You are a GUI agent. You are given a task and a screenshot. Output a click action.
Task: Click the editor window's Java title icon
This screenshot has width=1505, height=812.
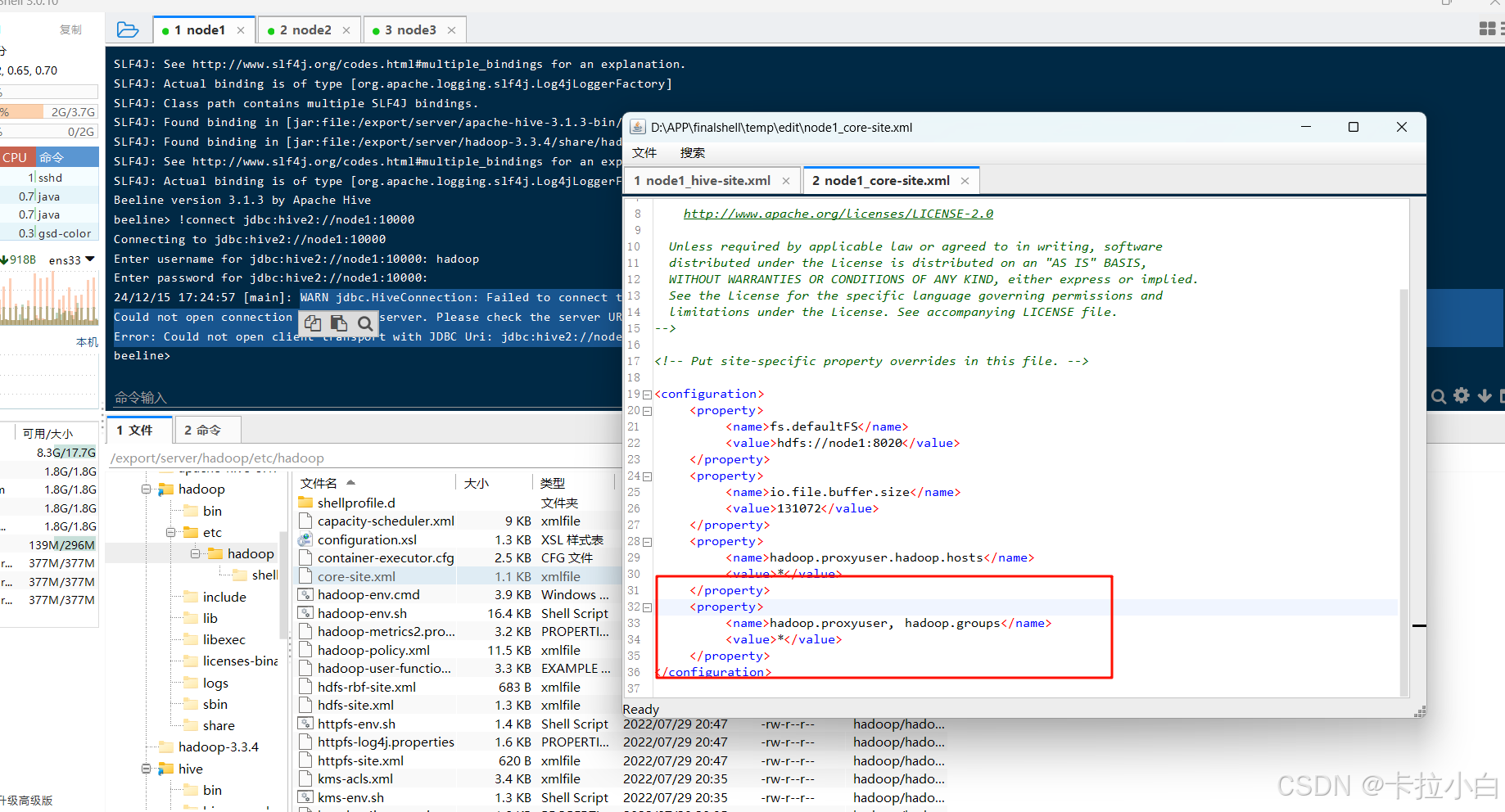click(x=637, y=127)
